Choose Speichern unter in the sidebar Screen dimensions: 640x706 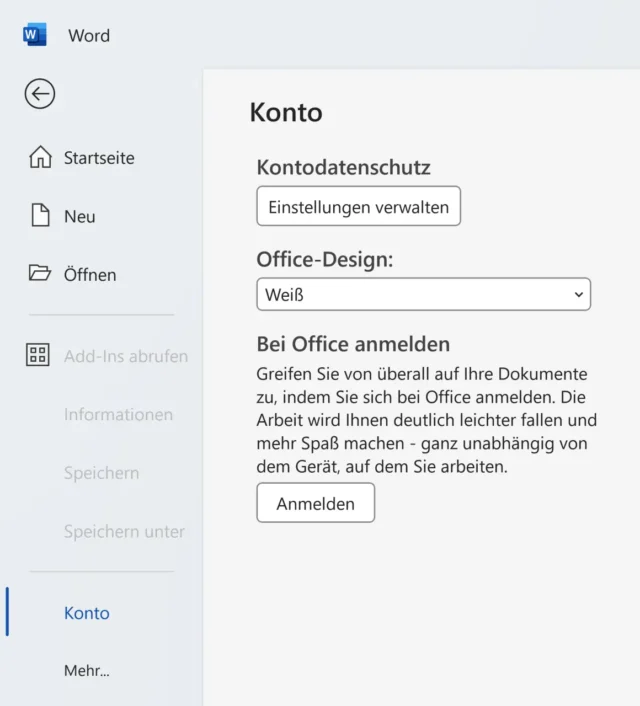pos(124,532)
